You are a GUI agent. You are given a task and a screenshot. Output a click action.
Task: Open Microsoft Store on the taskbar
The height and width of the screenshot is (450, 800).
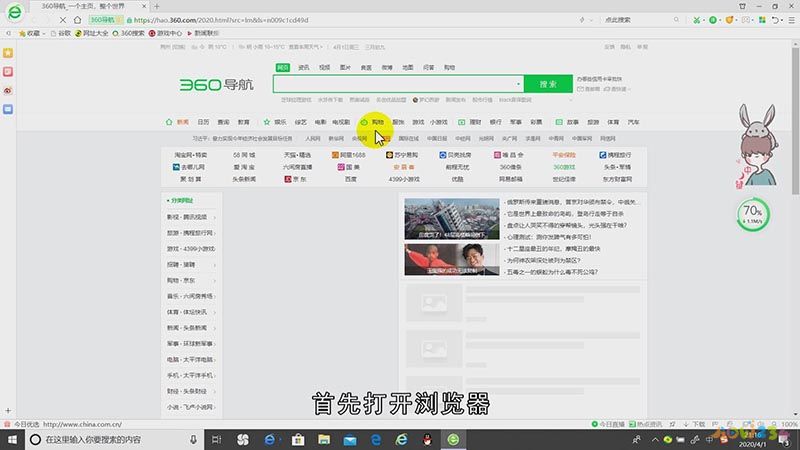tap(298, 439)
